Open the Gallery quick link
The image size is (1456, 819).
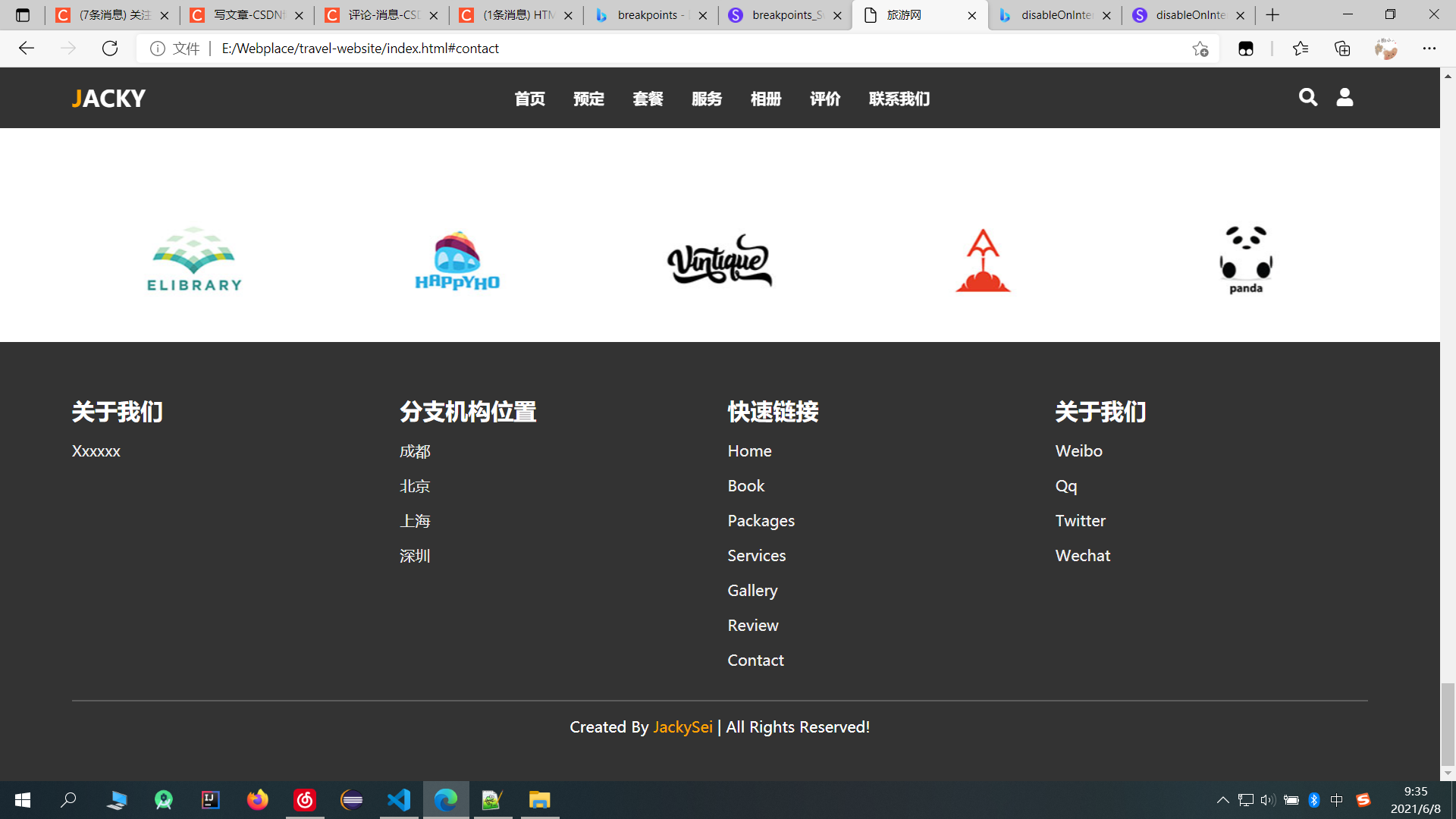pos(752,590)
